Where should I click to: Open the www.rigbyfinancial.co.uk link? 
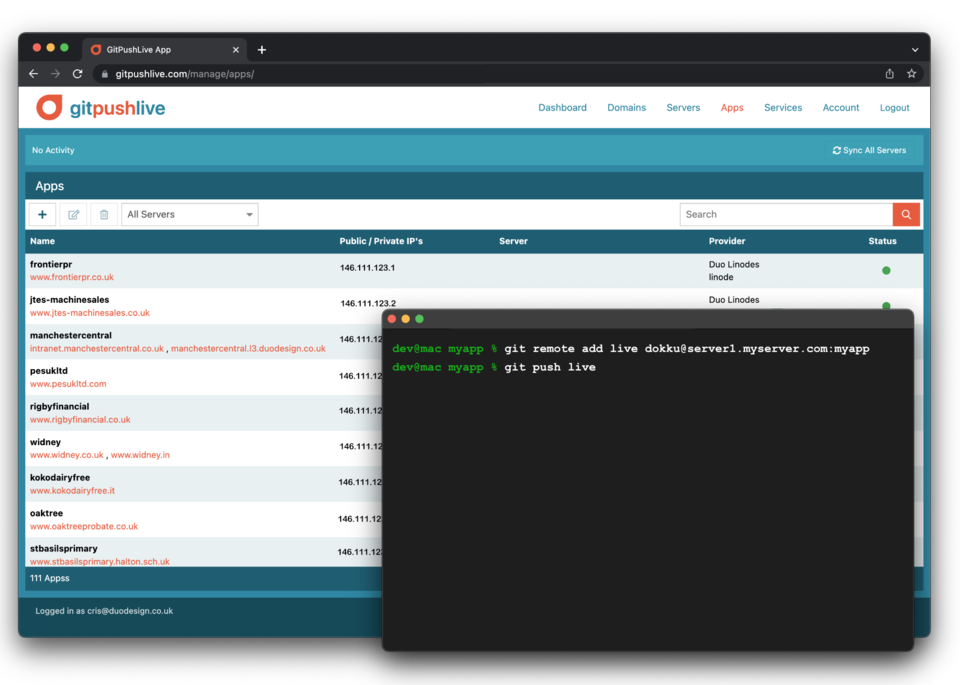[x=80, y=419]
